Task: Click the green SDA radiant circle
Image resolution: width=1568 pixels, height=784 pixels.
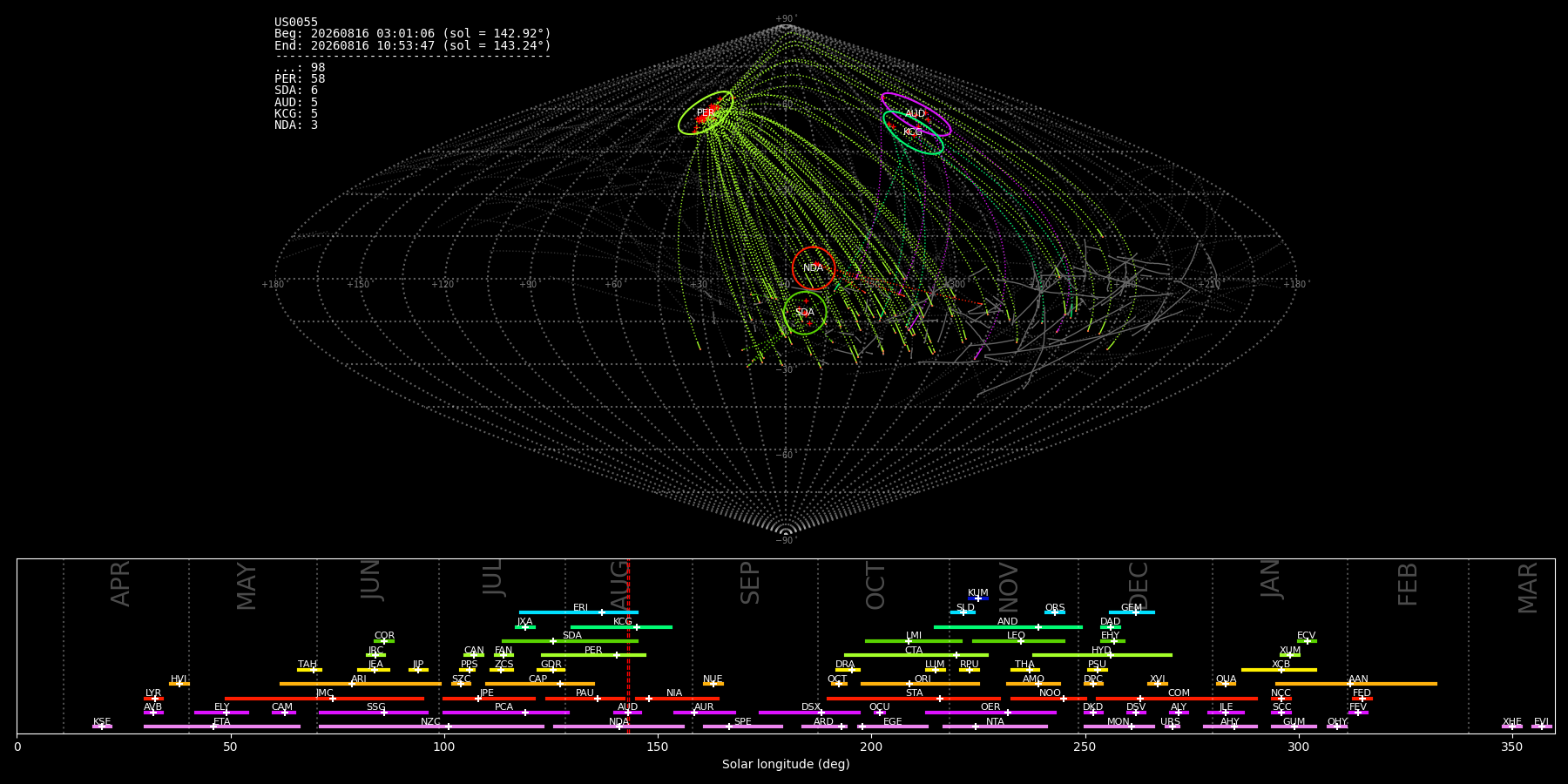Action: point(805,313)
